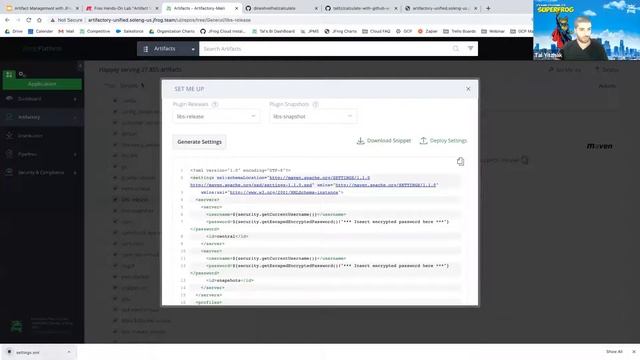The height and width of the screenshot is (360, 640).
Task: Open the Artifacts search type dropdown
Action: point(168,49)
